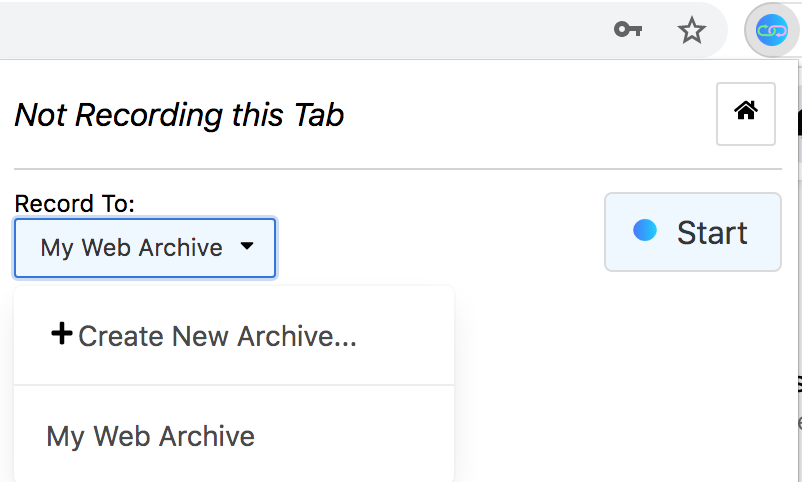The height and width of the screenshot is (482, 802).
Task: Click the Not Recording this Tab heading
Action: click(x=179, y=115)
